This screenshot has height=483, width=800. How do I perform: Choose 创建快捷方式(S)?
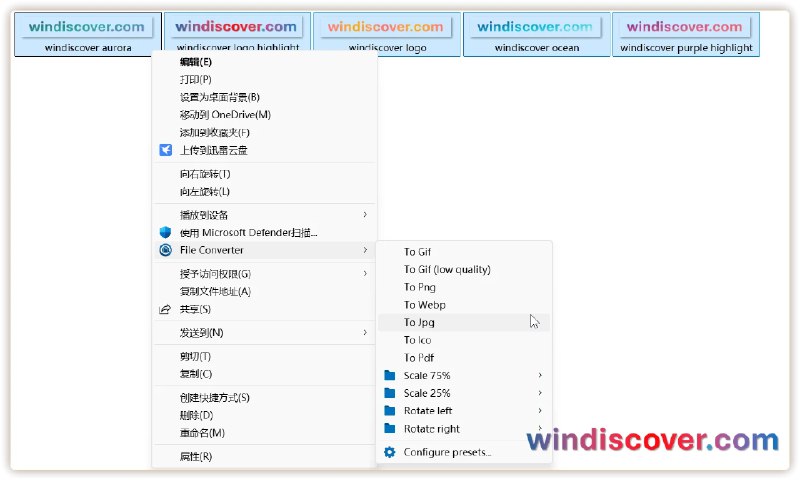click(x=264, y=397)
